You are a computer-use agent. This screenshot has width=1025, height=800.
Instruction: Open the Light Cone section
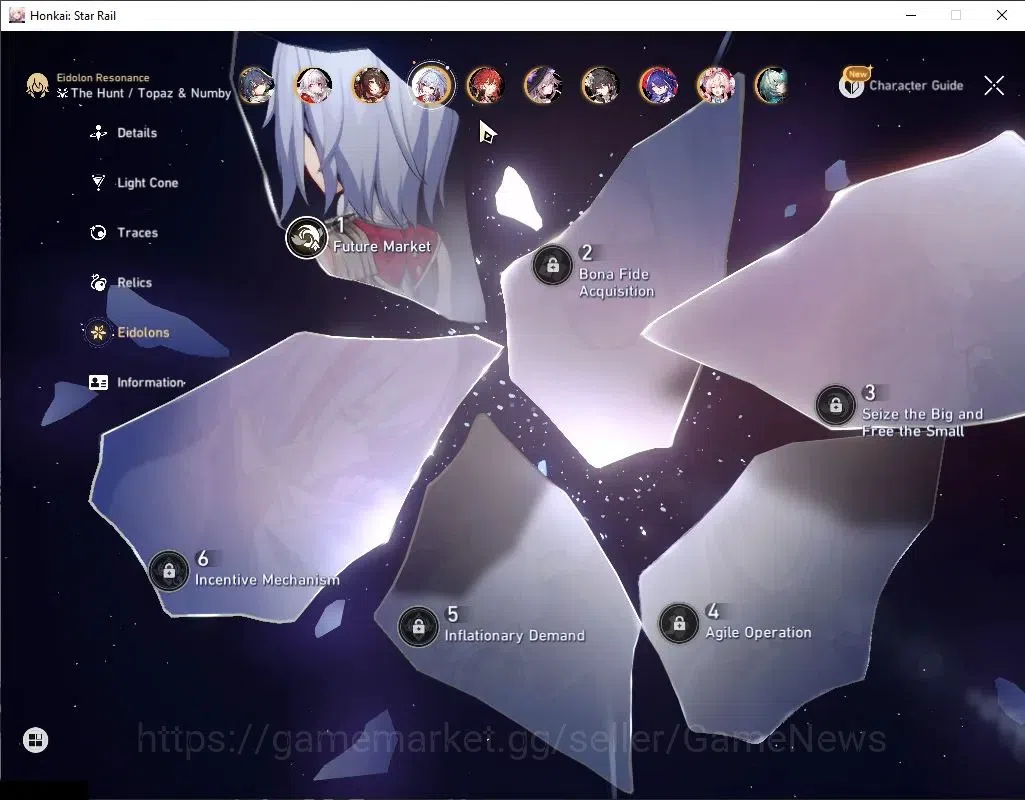click(x=134, y=182)
